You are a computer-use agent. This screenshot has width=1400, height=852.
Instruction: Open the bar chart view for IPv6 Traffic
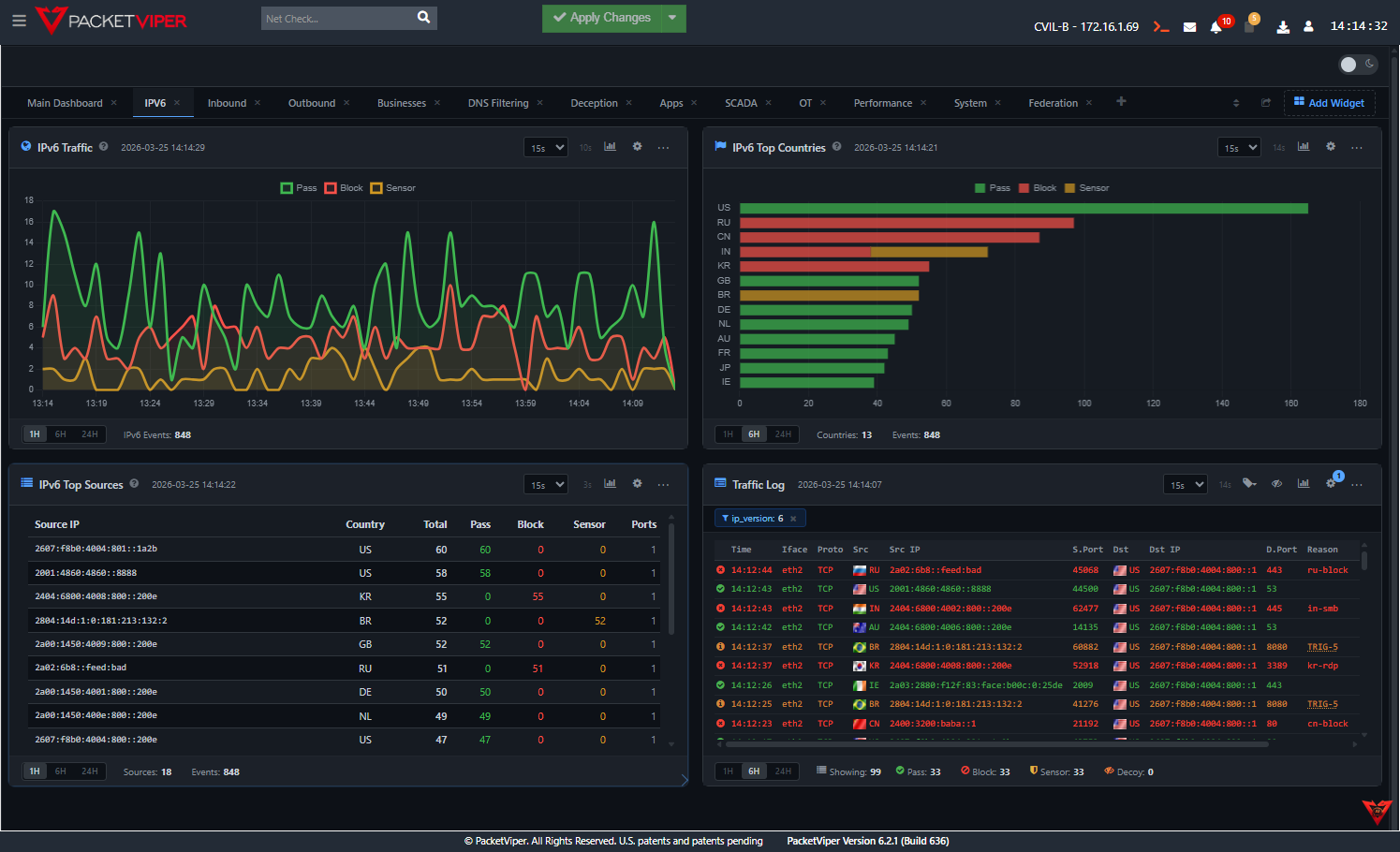click(x=610, y=147)
